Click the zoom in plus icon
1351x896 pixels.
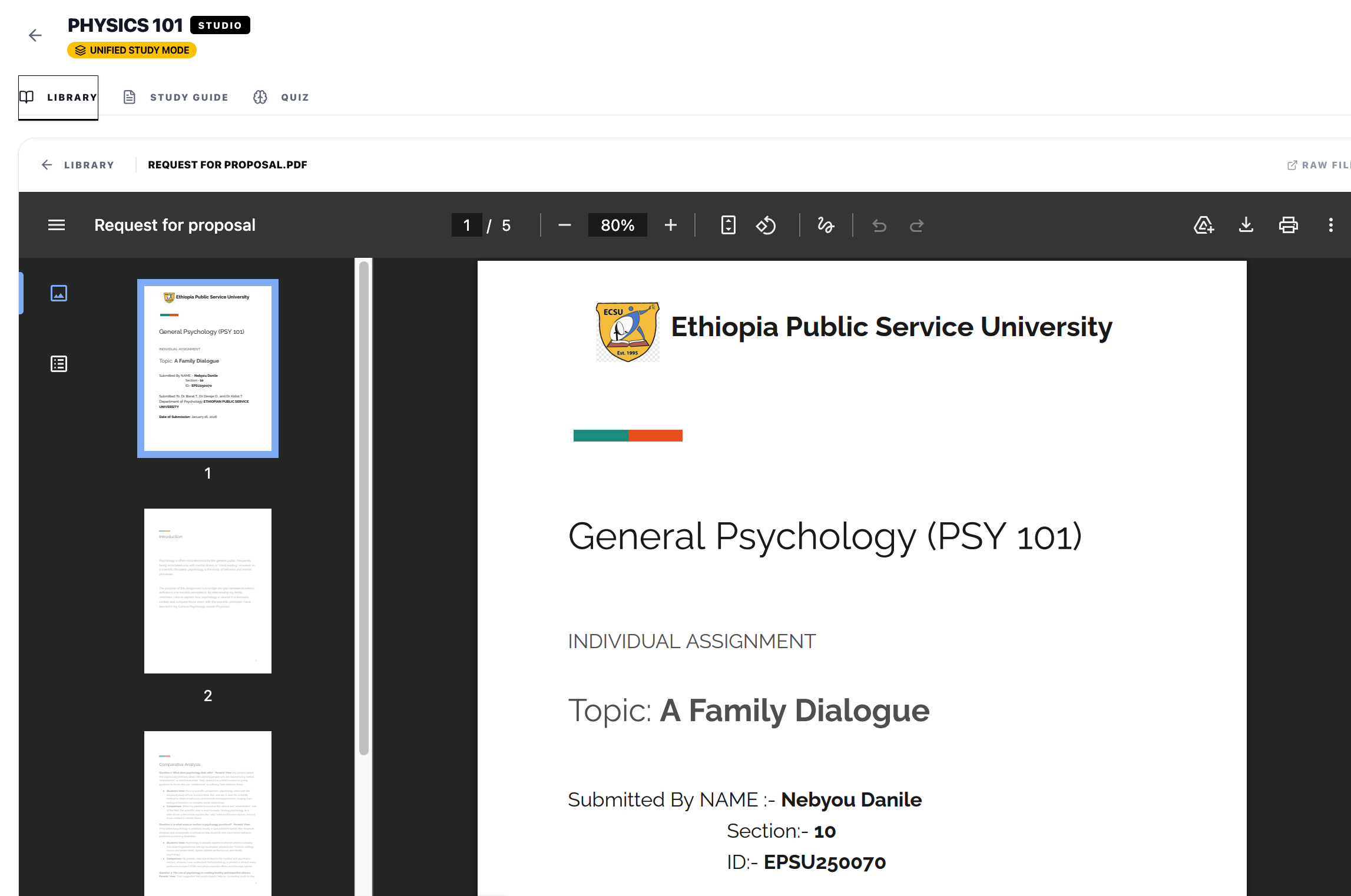point(670,225)
